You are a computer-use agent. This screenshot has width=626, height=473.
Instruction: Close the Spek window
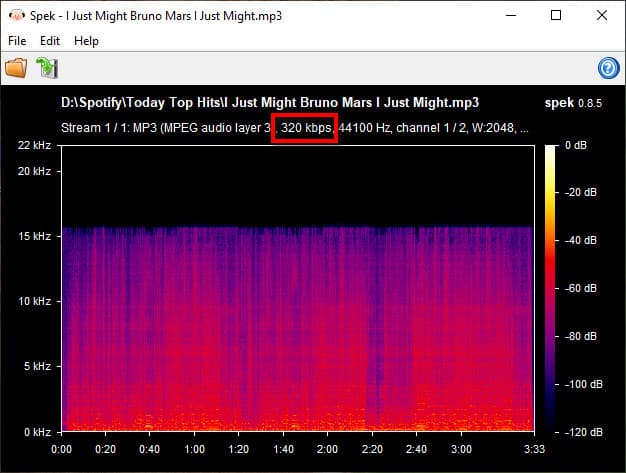pos(602,16)
